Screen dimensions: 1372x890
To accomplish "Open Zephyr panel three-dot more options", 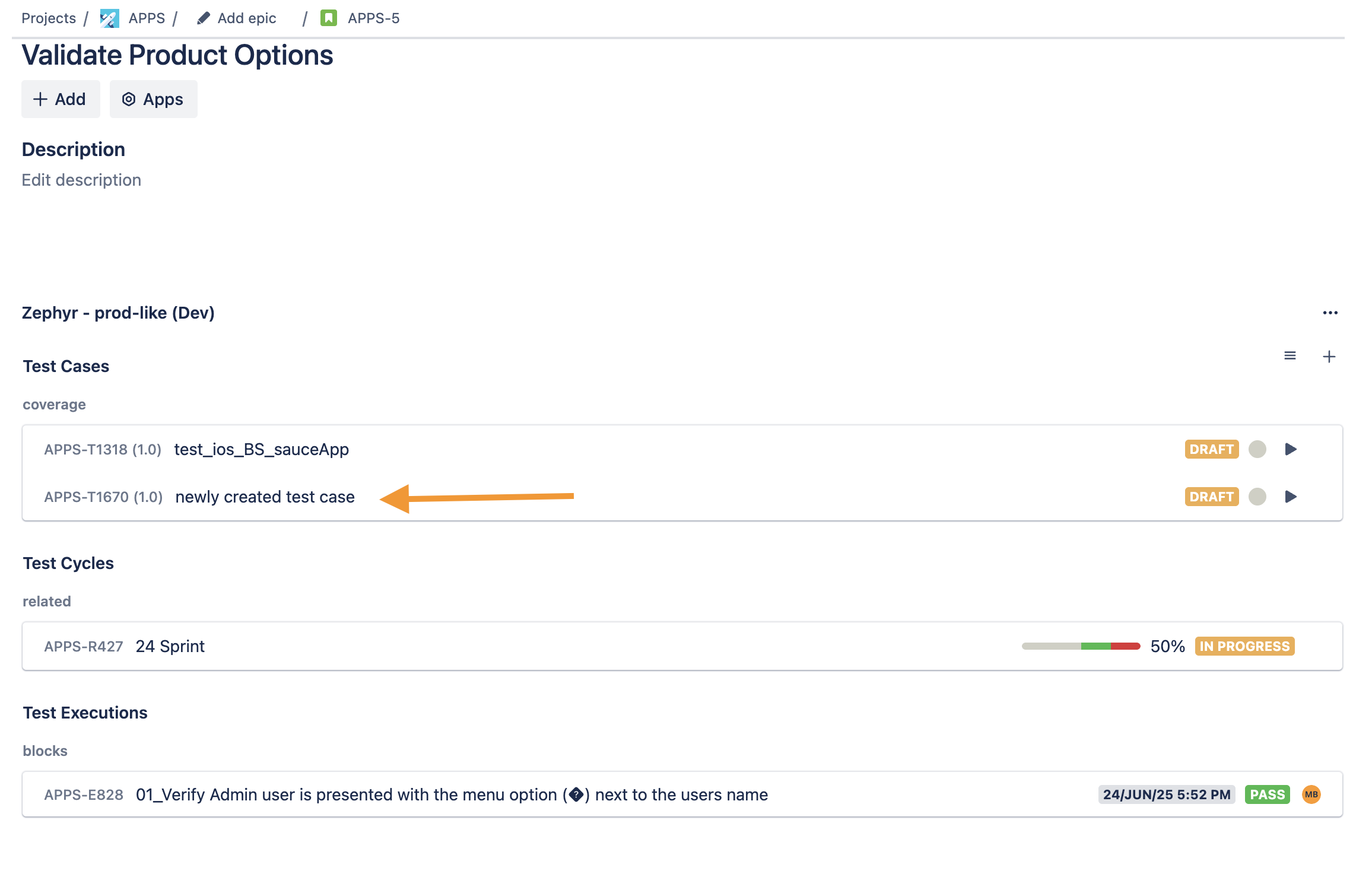I will point(1330,313).
